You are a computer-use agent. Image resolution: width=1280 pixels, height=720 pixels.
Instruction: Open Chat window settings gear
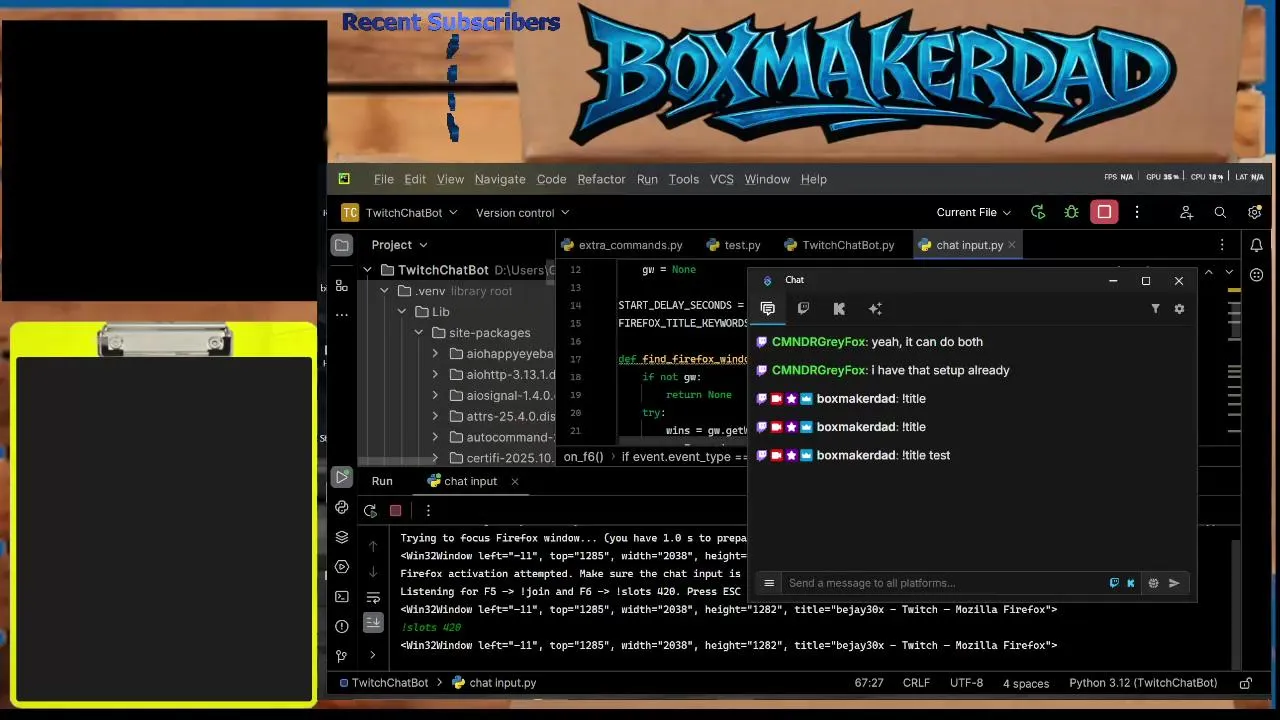click(1179, 309)
